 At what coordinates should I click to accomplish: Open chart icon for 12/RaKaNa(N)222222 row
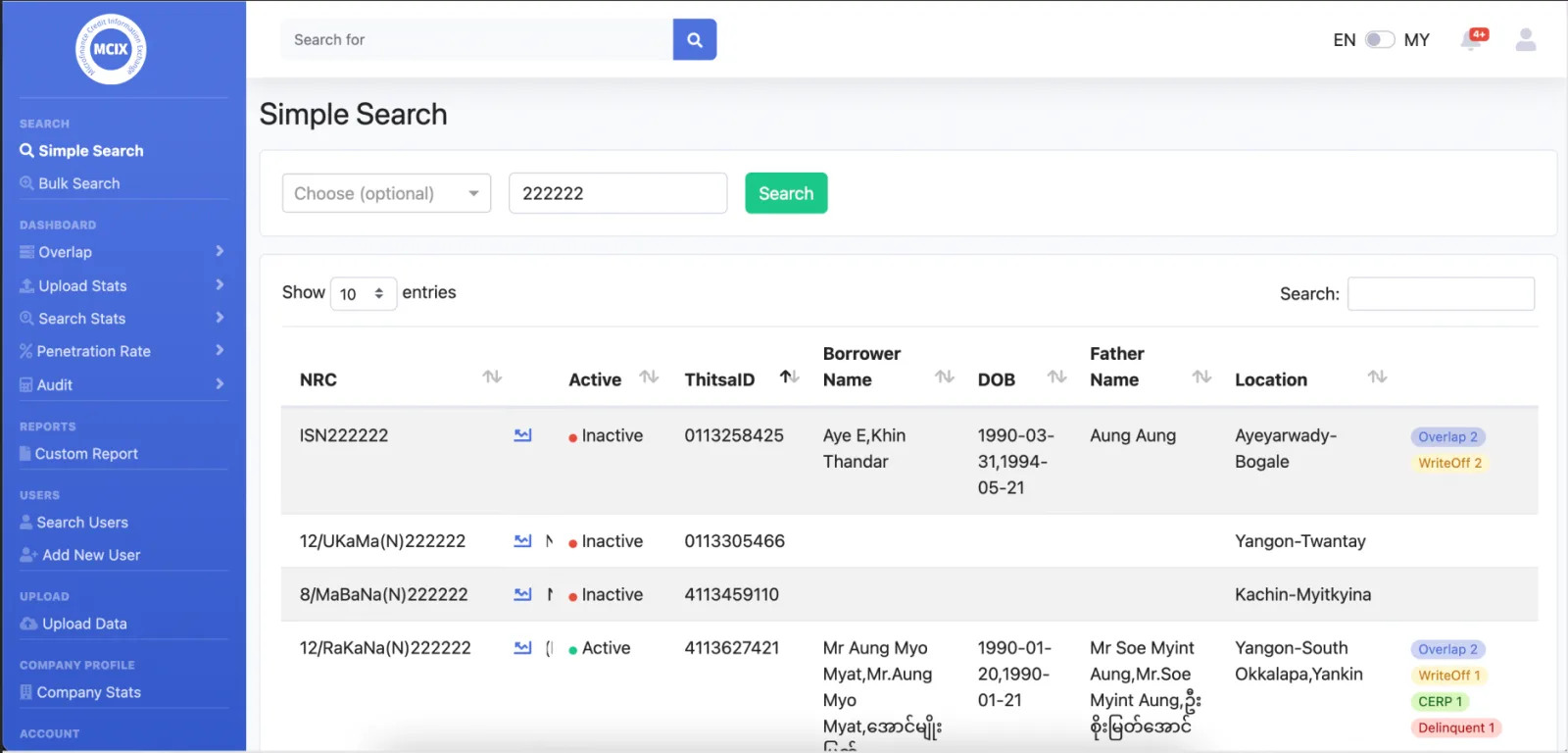pyautogui.click(x=523, y=648)
